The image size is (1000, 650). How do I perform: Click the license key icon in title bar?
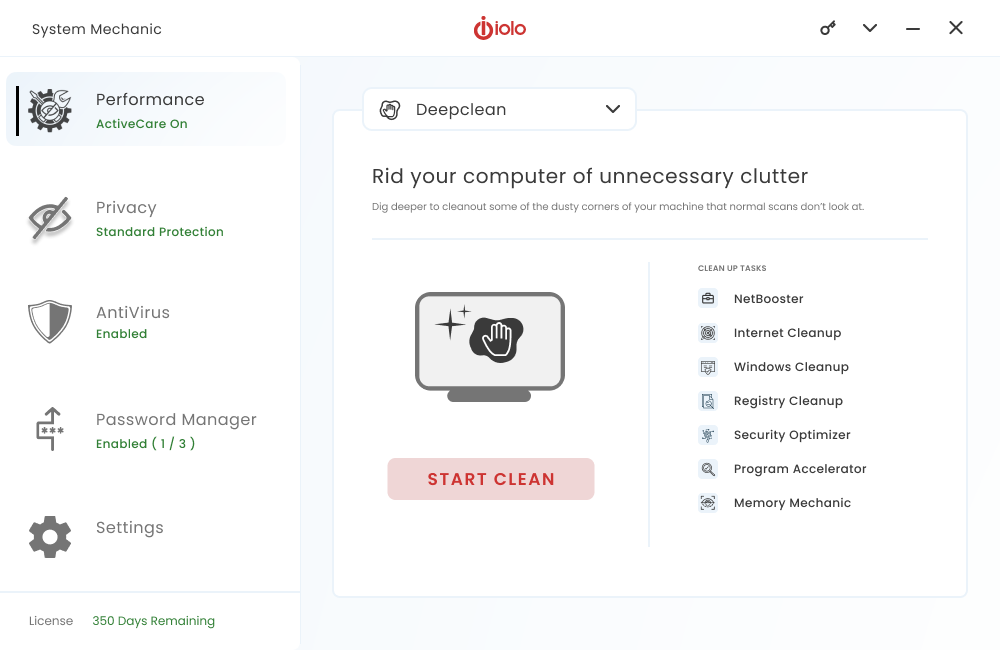click(x=828, y=28)
